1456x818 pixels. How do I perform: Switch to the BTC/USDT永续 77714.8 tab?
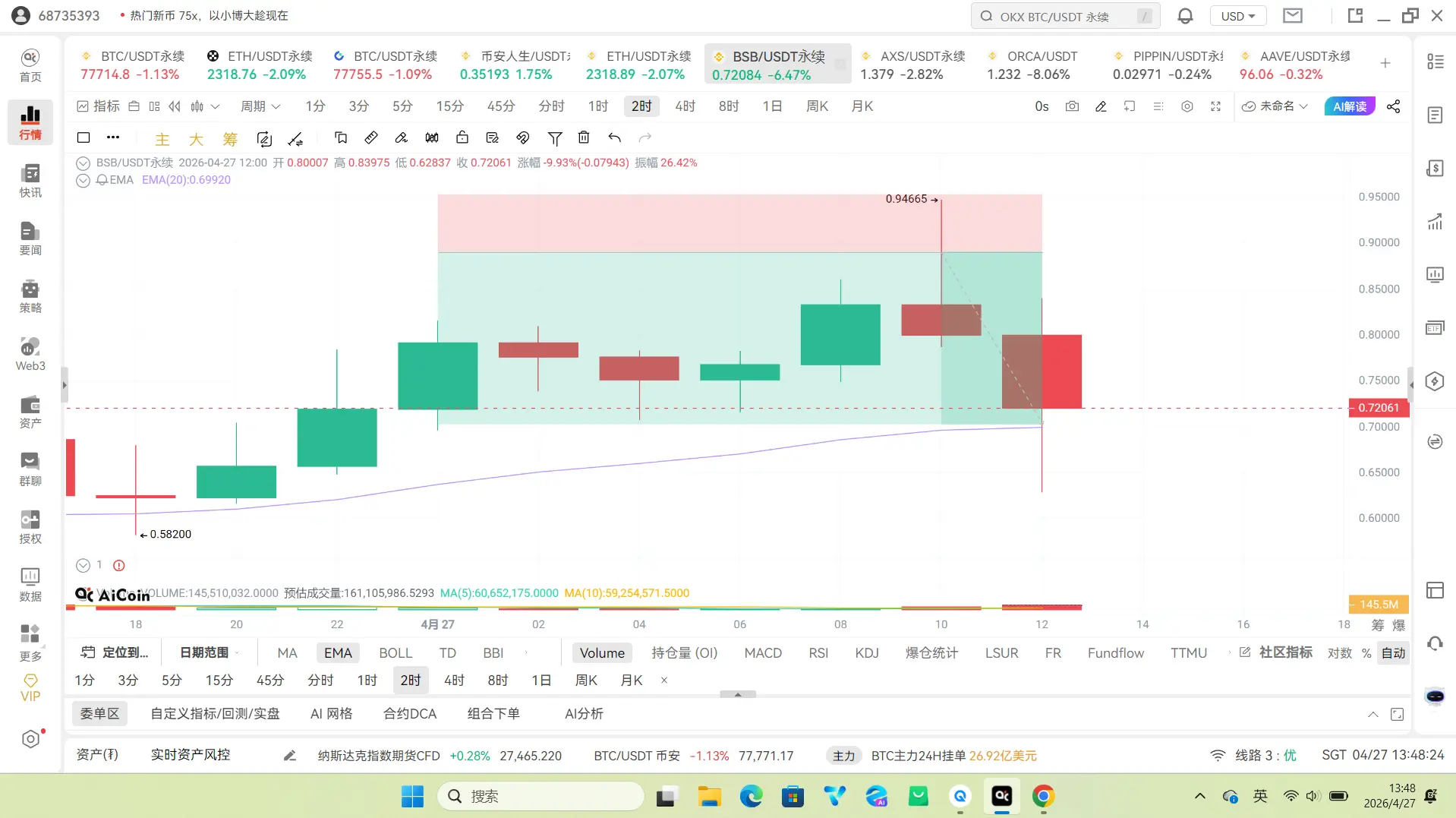(133, 65)
